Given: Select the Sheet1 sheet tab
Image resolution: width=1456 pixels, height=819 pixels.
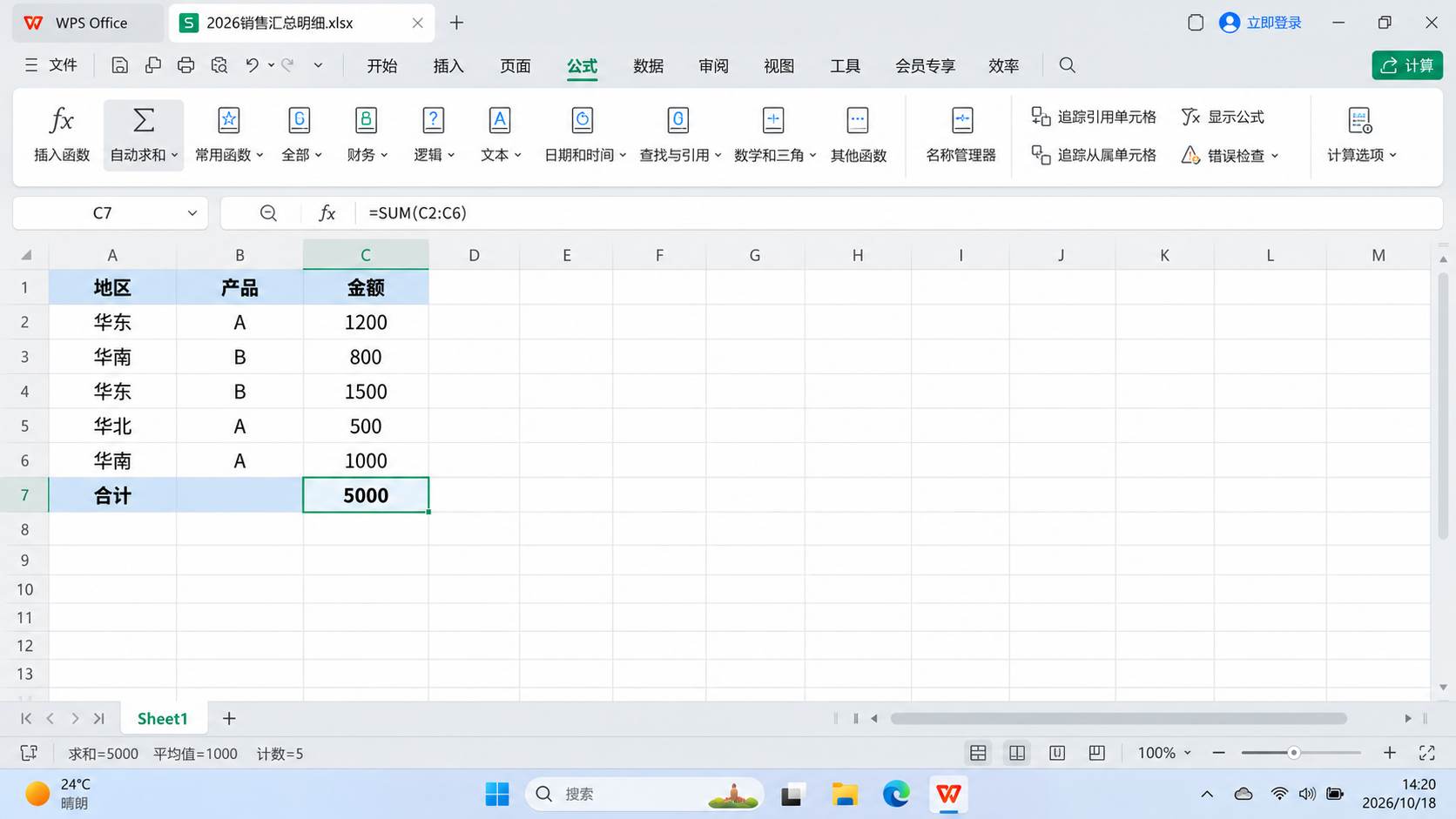Looking at the screenshot, I should click(163, 718).
